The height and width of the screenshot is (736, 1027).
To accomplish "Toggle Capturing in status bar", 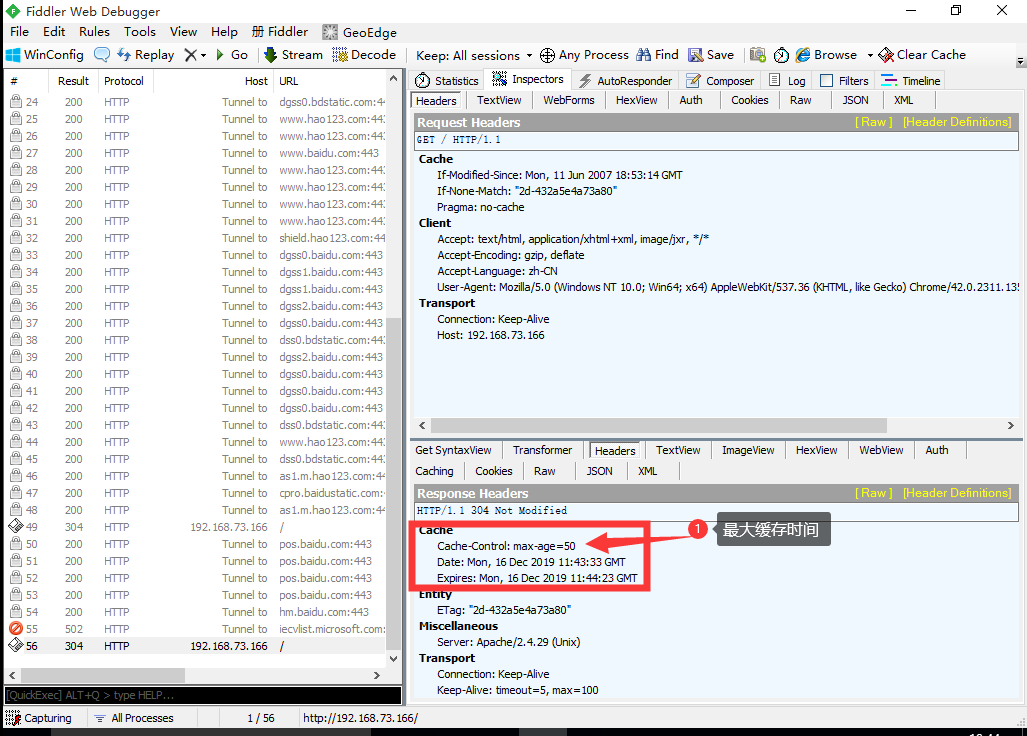I will [x=39, y=718].
